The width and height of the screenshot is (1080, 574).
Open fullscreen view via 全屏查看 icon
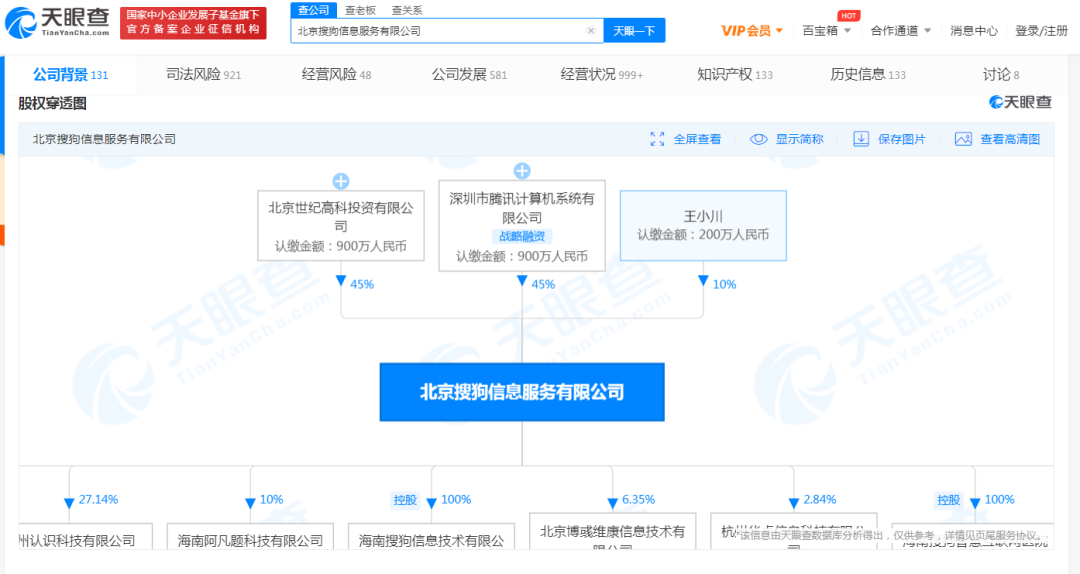[657, 139]
